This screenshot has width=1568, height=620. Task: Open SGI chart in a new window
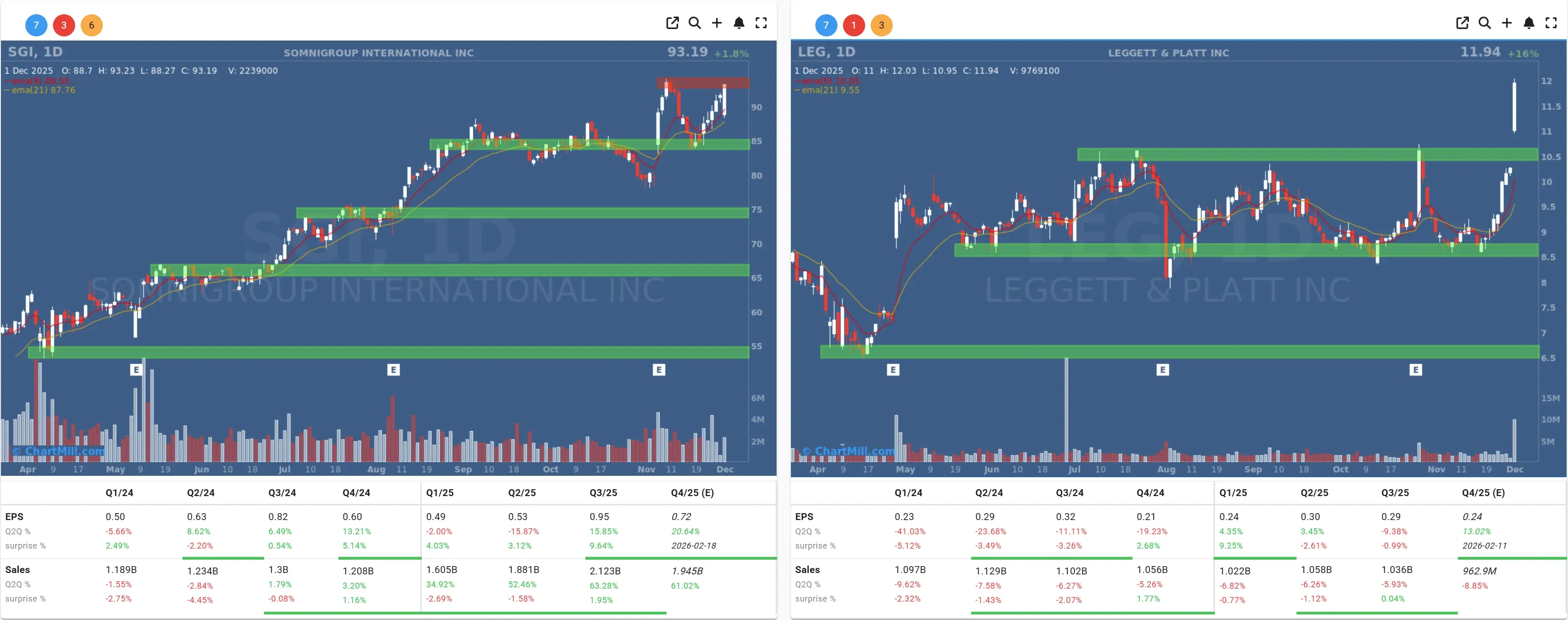coord(672,23)
